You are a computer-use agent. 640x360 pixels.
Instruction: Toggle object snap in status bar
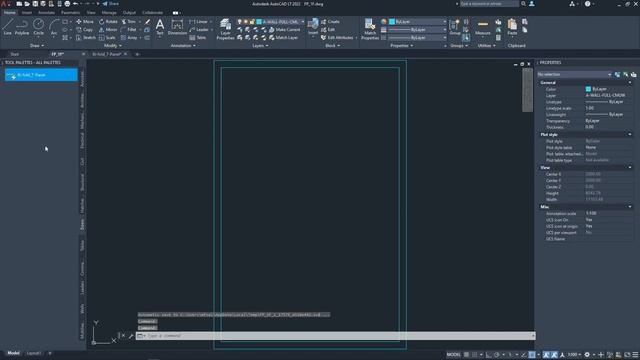532,355
